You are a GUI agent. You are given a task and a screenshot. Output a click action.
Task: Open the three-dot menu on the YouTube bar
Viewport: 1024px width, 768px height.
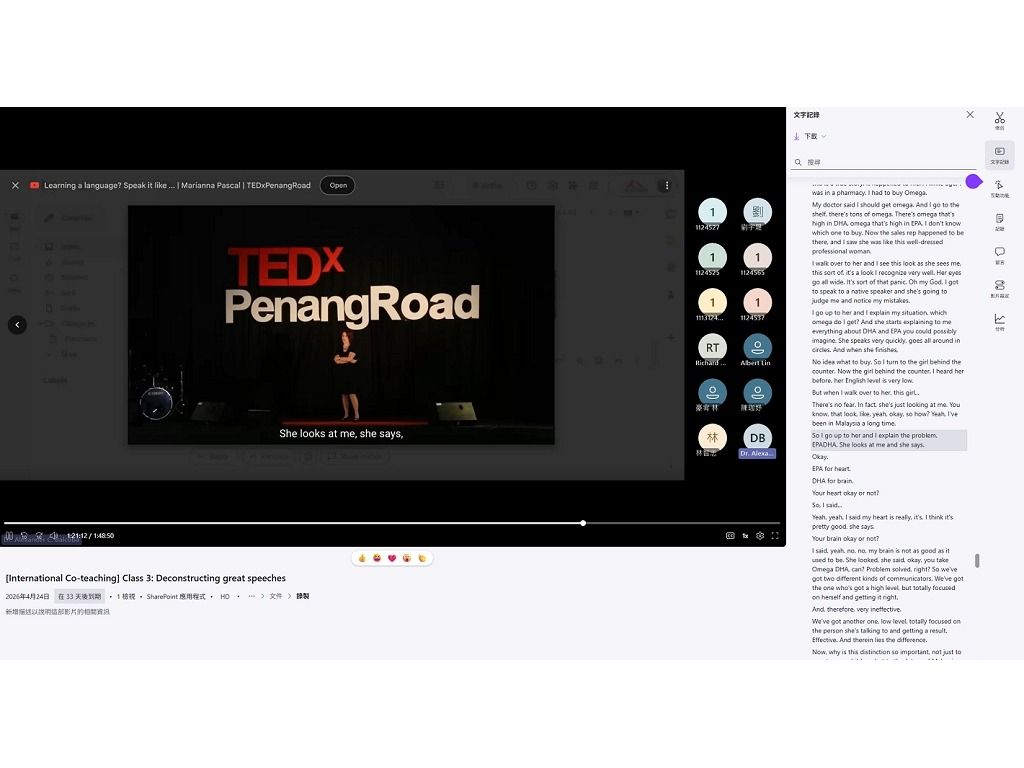[667, 185]
